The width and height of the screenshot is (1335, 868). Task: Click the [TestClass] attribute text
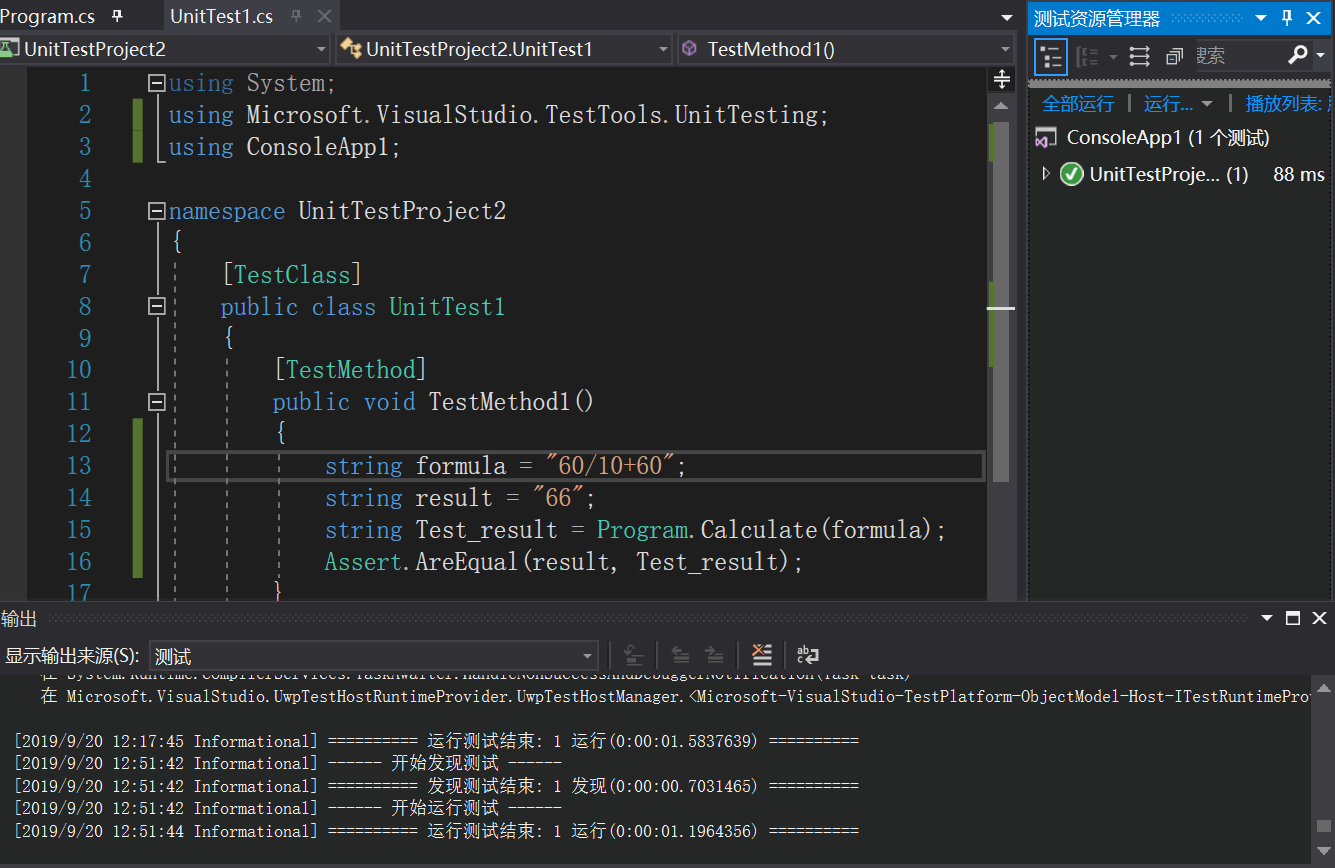pyautogui.click(x=291, y=275)
